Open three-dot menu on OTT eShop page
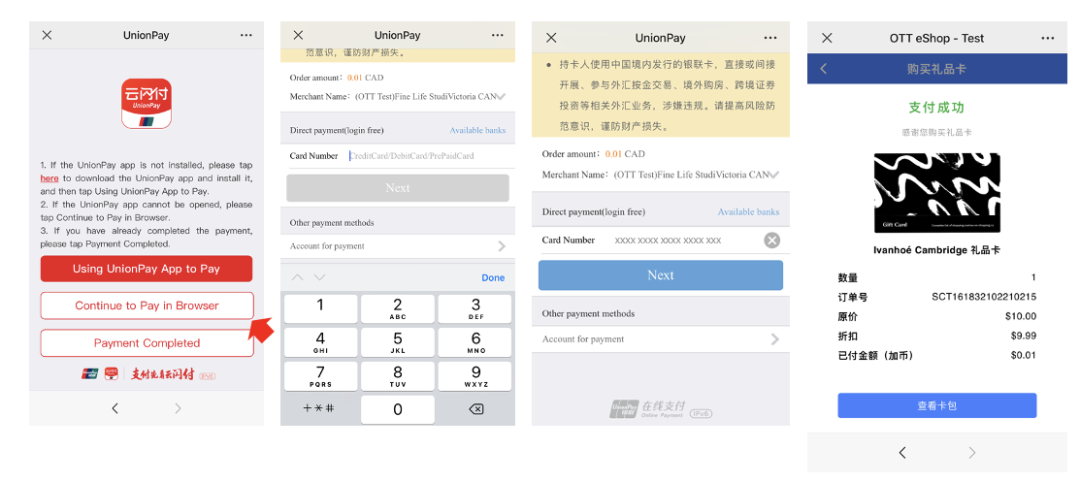1080x482 pixels. click(x=1048, y=38)
